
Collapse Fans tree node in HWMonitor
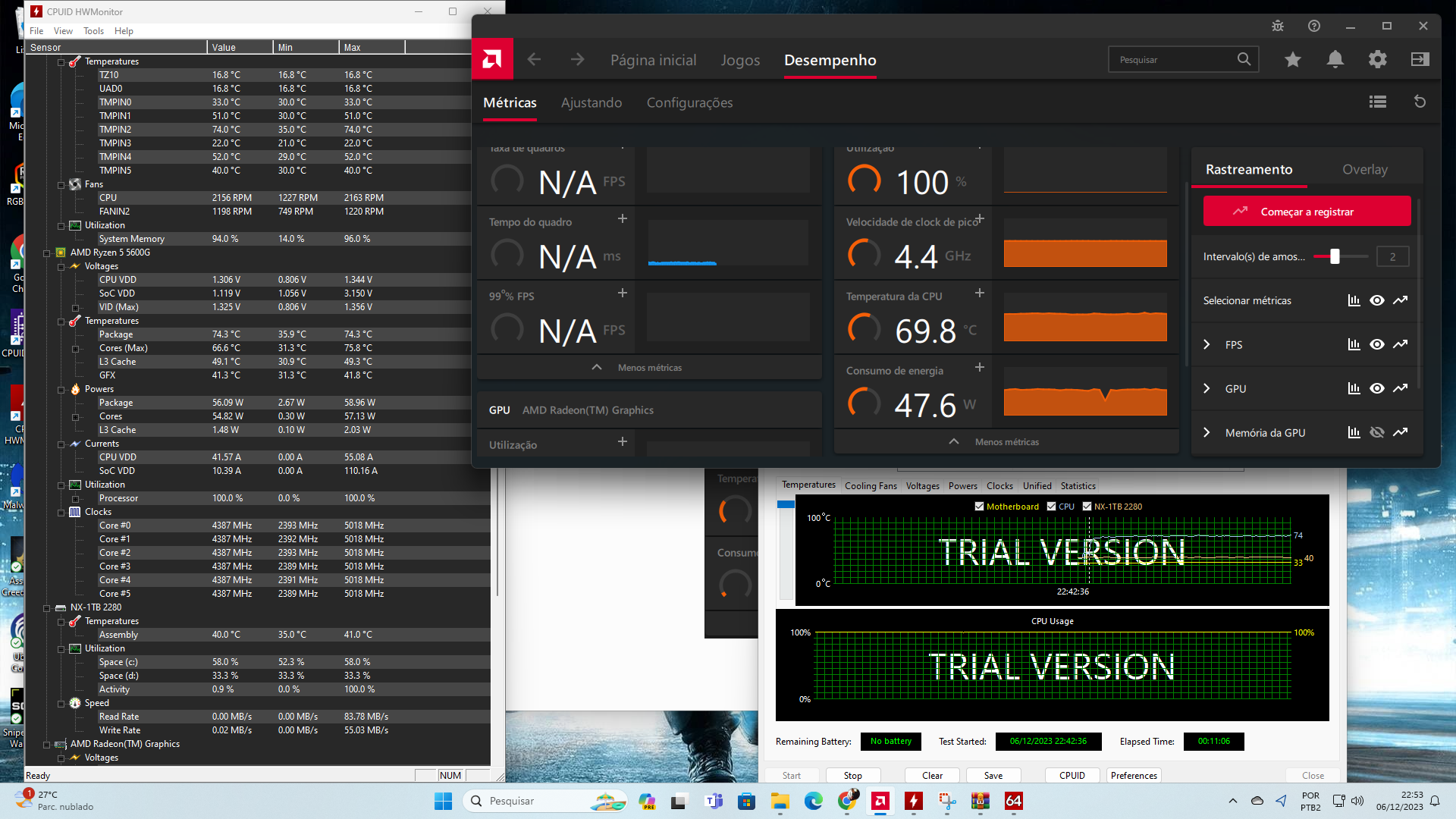click(x=61, y=184)
